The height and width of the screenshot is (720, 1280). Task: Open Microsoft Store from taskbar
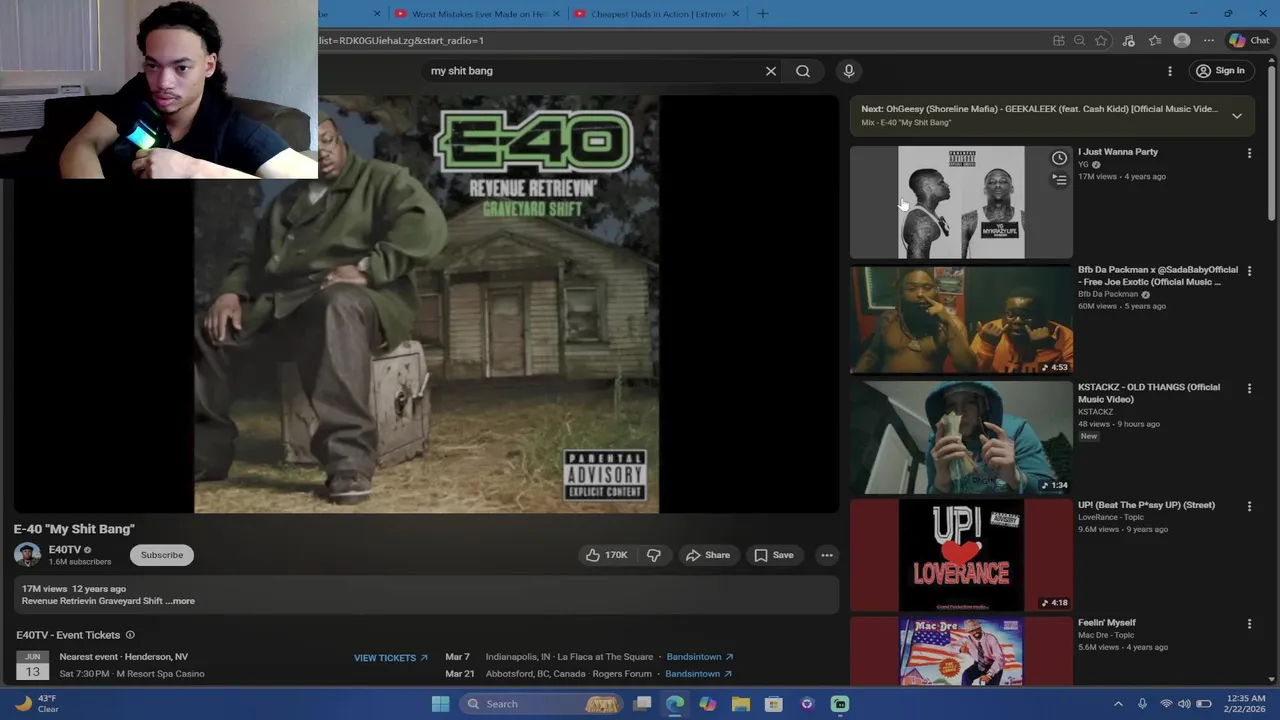774,704
